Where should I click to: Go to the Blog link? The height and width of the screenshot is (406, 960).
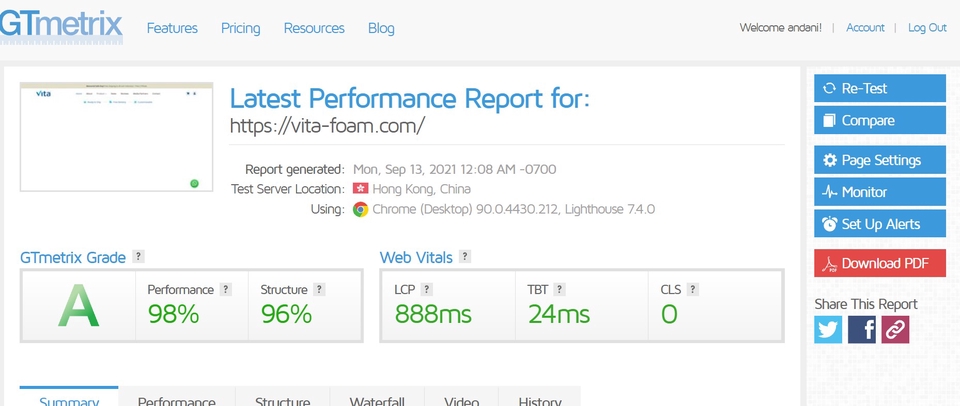coord(381,28)
